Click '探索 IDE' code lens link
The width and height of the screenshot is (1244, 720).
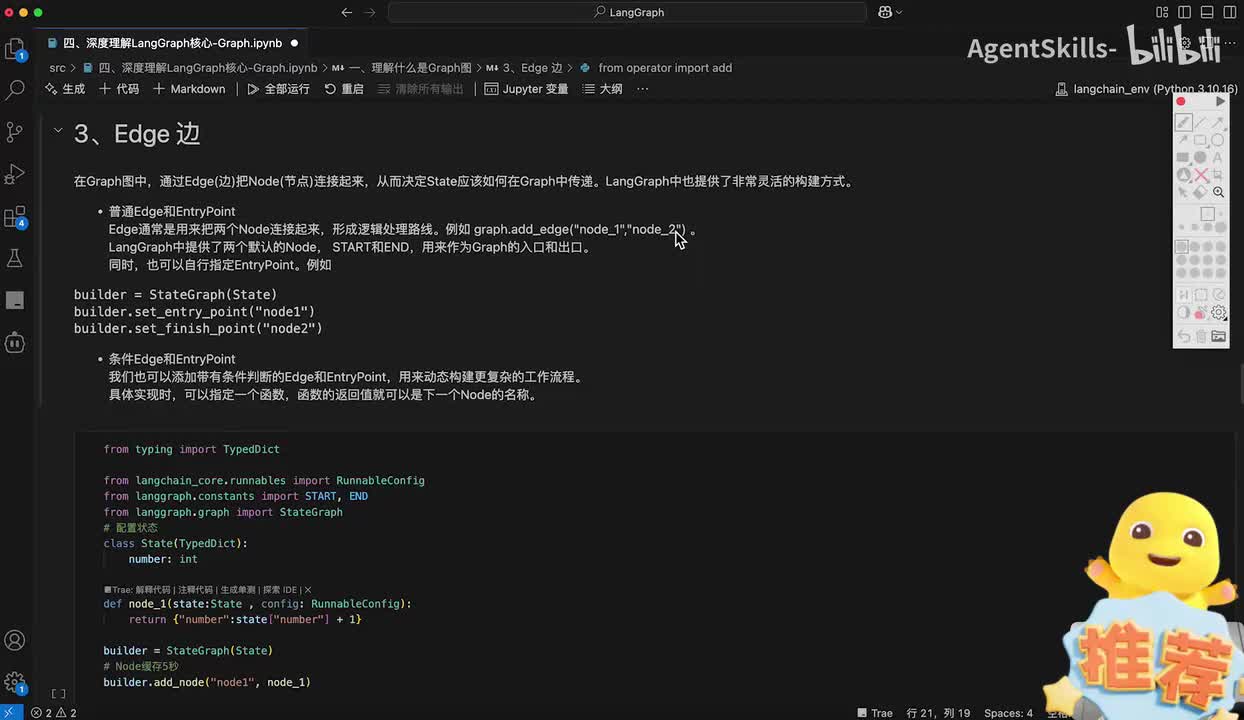click(280, 590)
